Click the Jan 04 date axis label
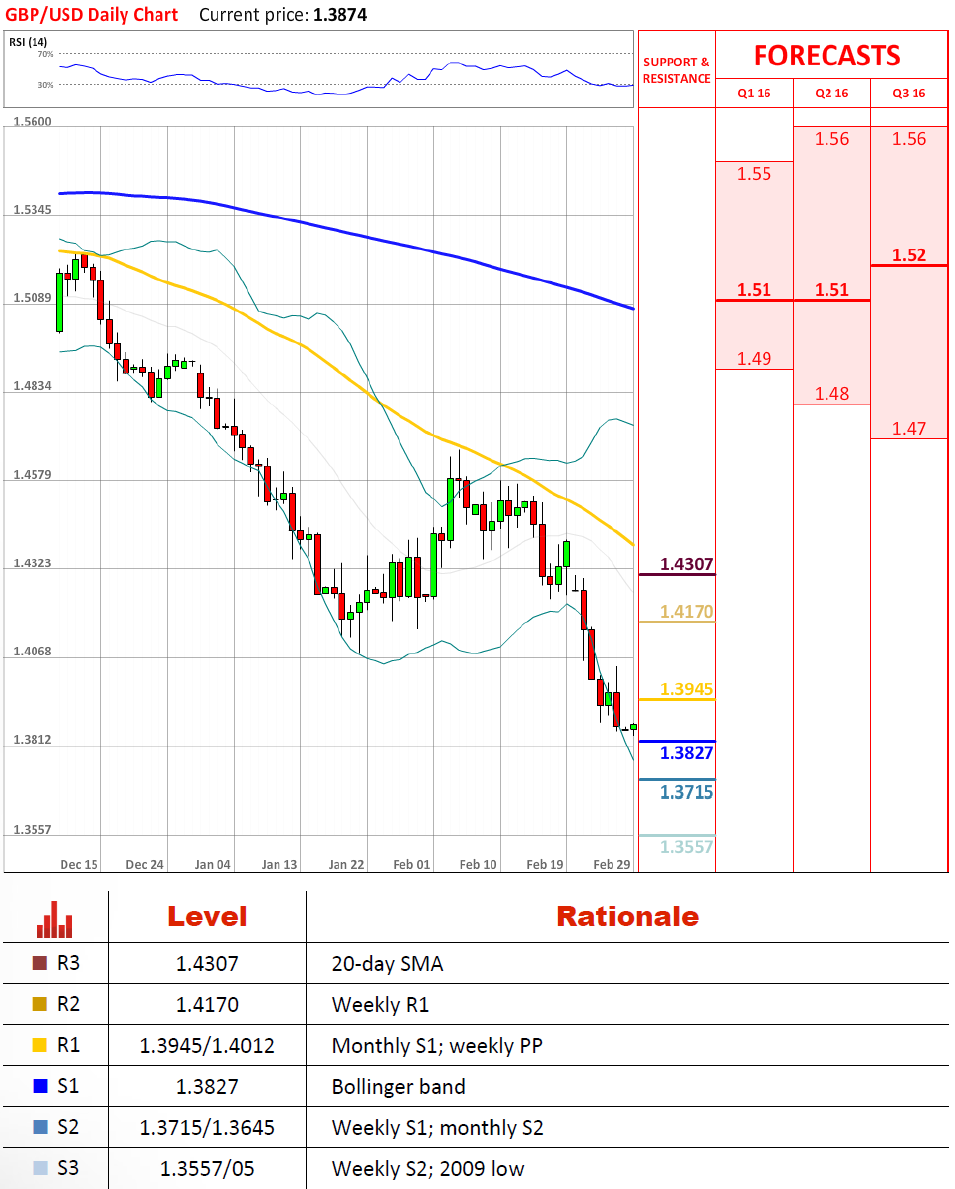This screenshot has width=955, height=1189. [x=212, y=864]
